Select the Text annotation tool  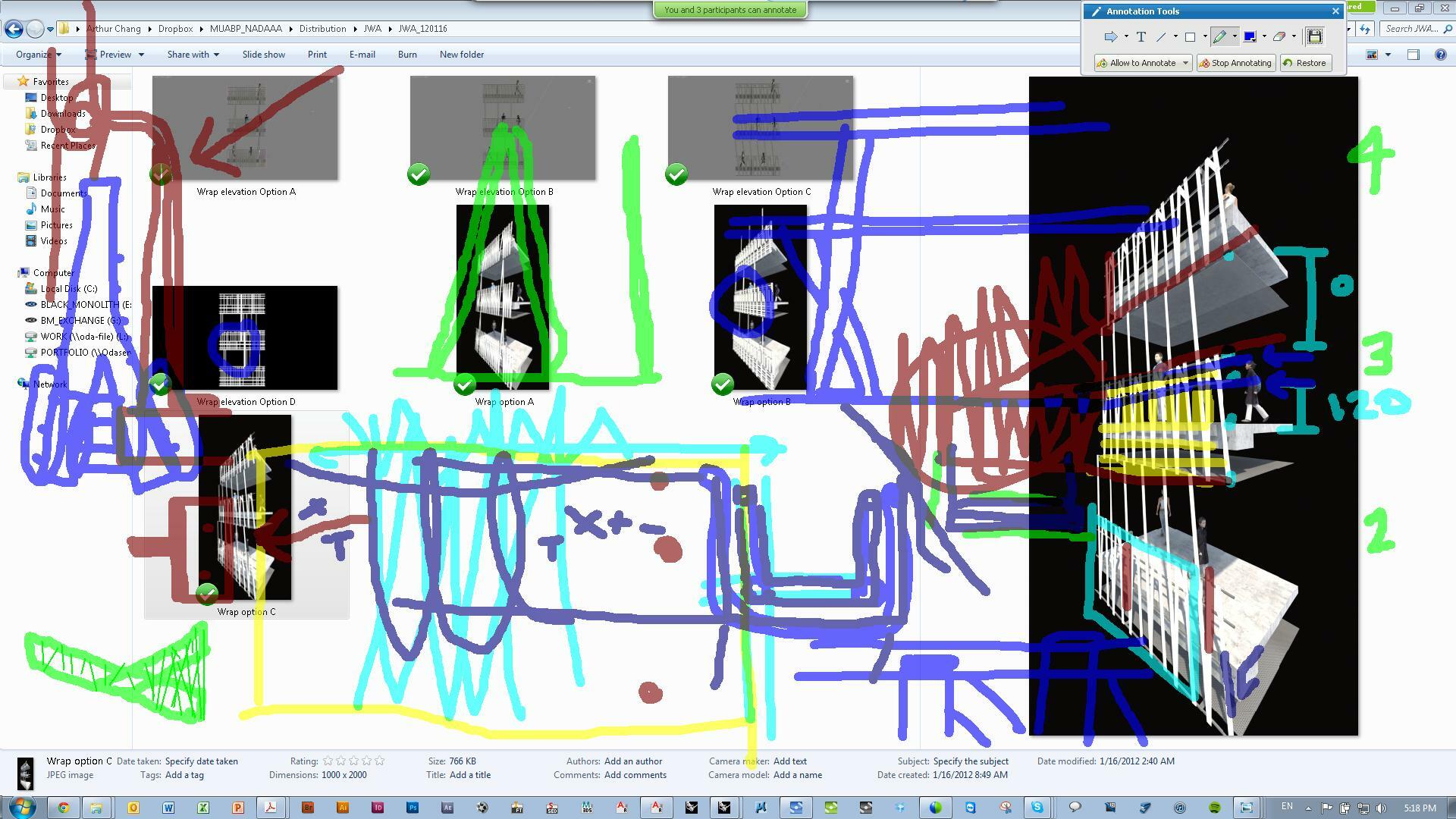[x=1141, y=36]
